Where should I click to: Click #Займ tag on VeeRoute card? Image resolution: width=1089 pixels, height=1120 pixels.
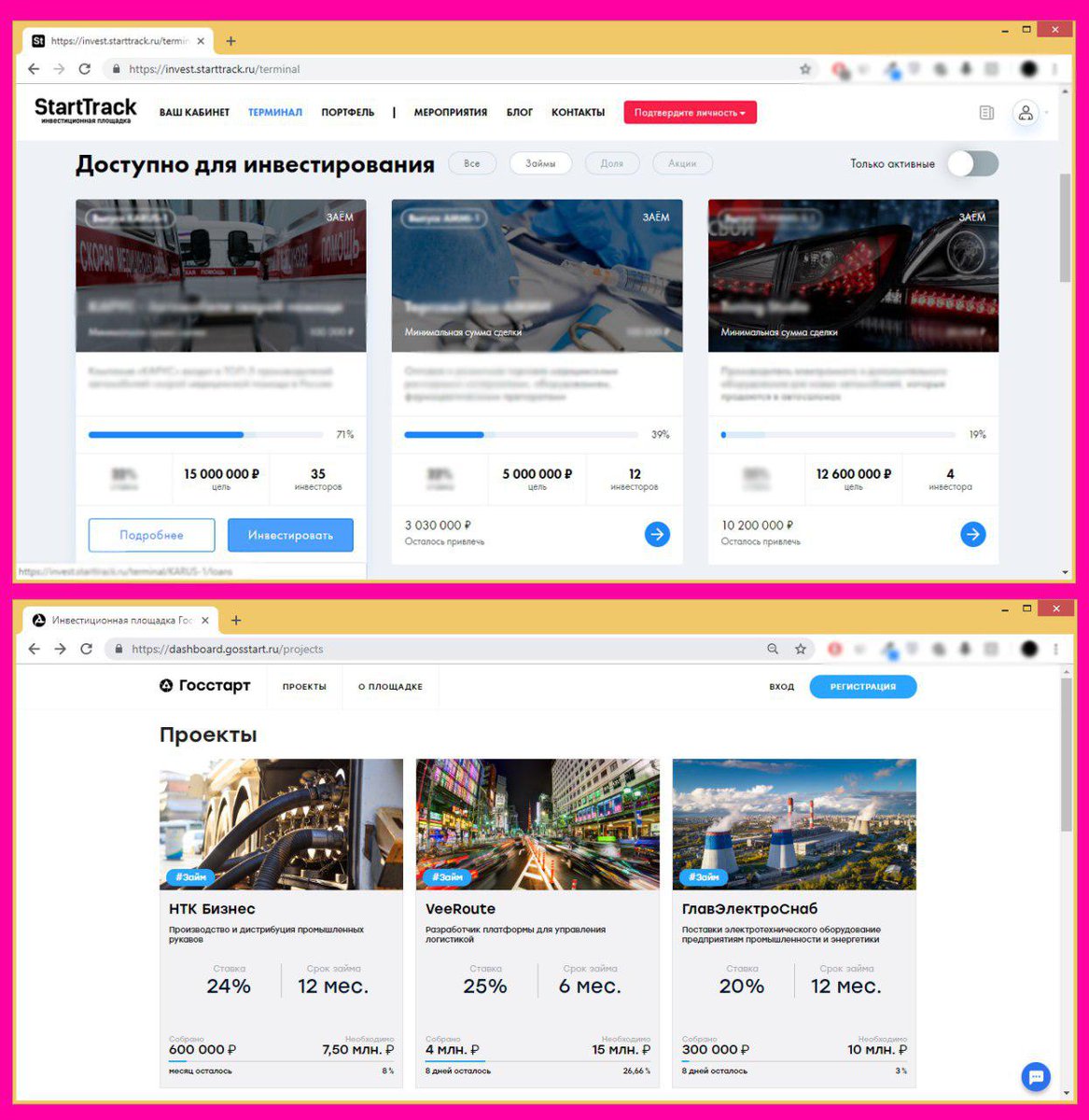(447, 877)
